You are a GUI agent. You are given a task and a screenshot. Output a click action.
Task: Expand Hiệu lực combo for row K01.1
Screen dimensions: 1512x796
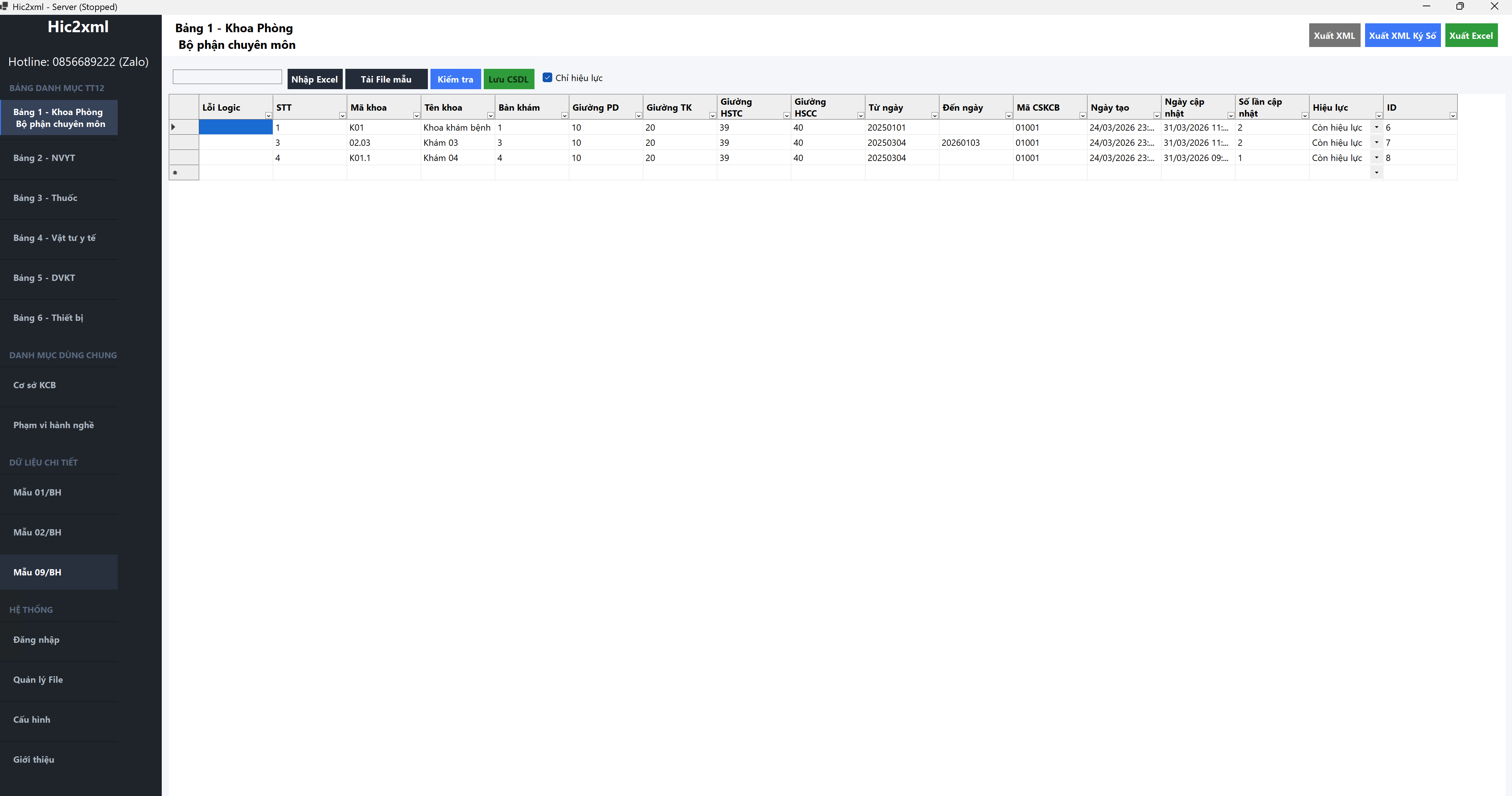pyautogui.click(x=1377, y=158)
